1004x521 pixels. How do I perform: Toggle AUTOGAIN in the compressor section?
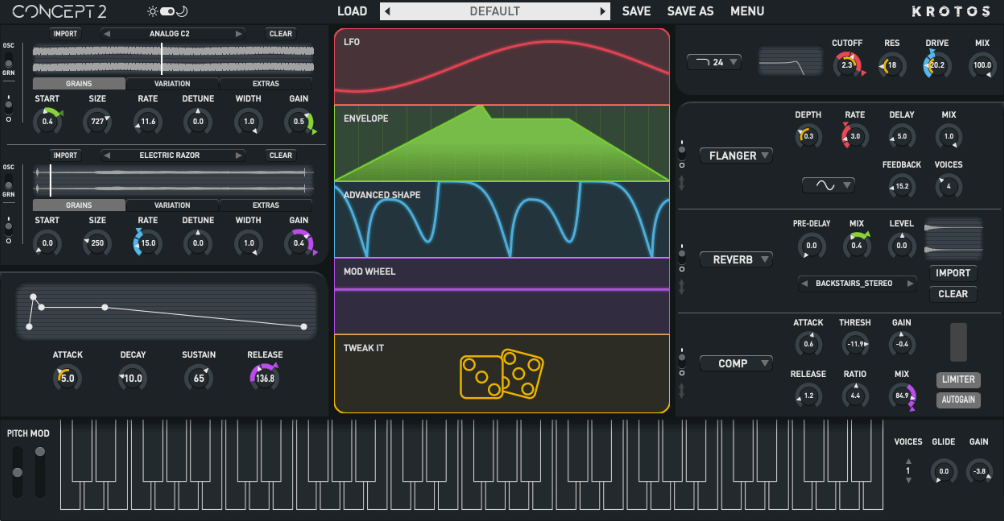(x=958, y=400)
